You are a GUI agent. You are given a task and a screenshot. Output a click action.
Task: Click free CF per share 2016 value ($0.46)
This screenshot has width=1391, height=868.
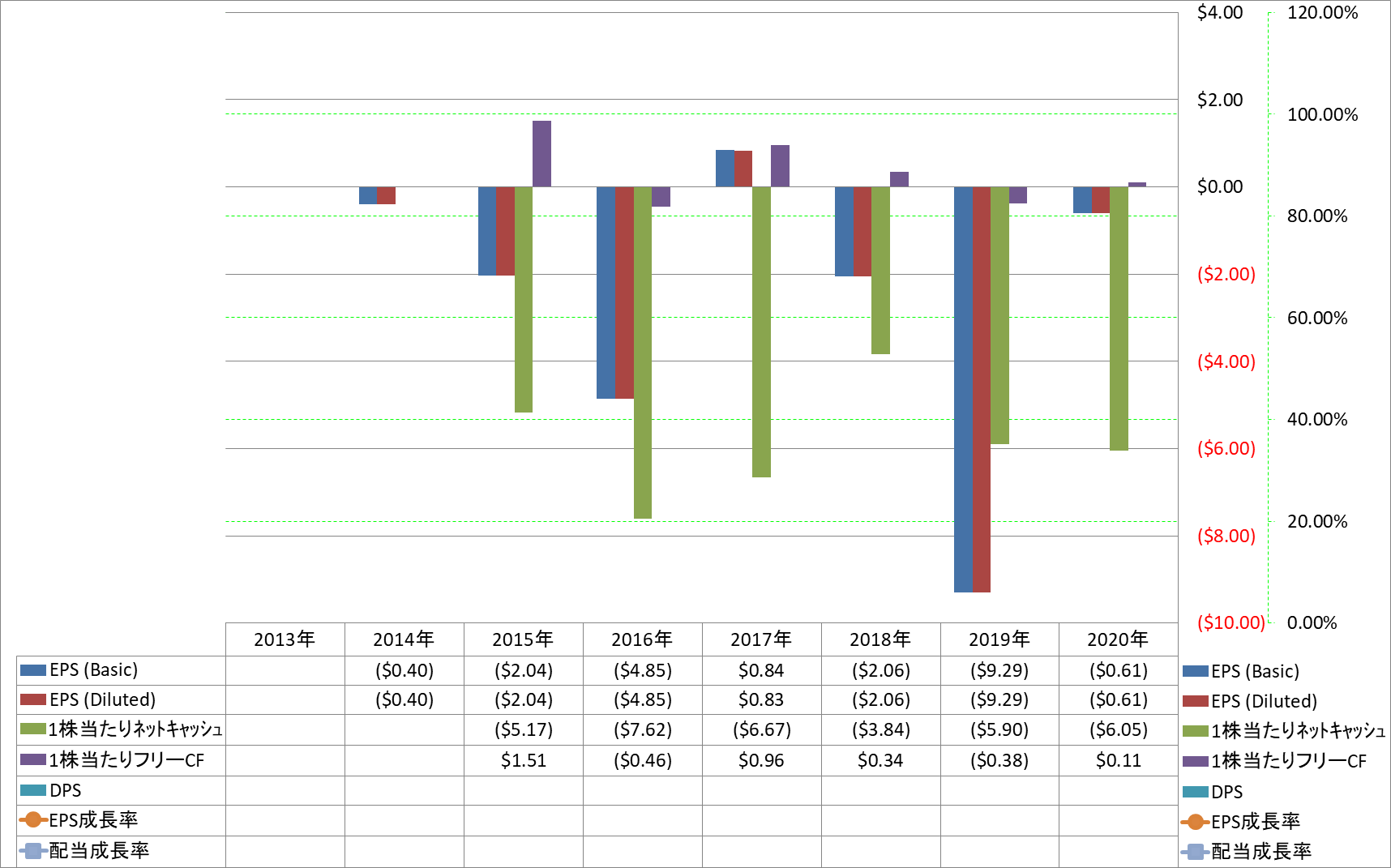tap(643, 761)
